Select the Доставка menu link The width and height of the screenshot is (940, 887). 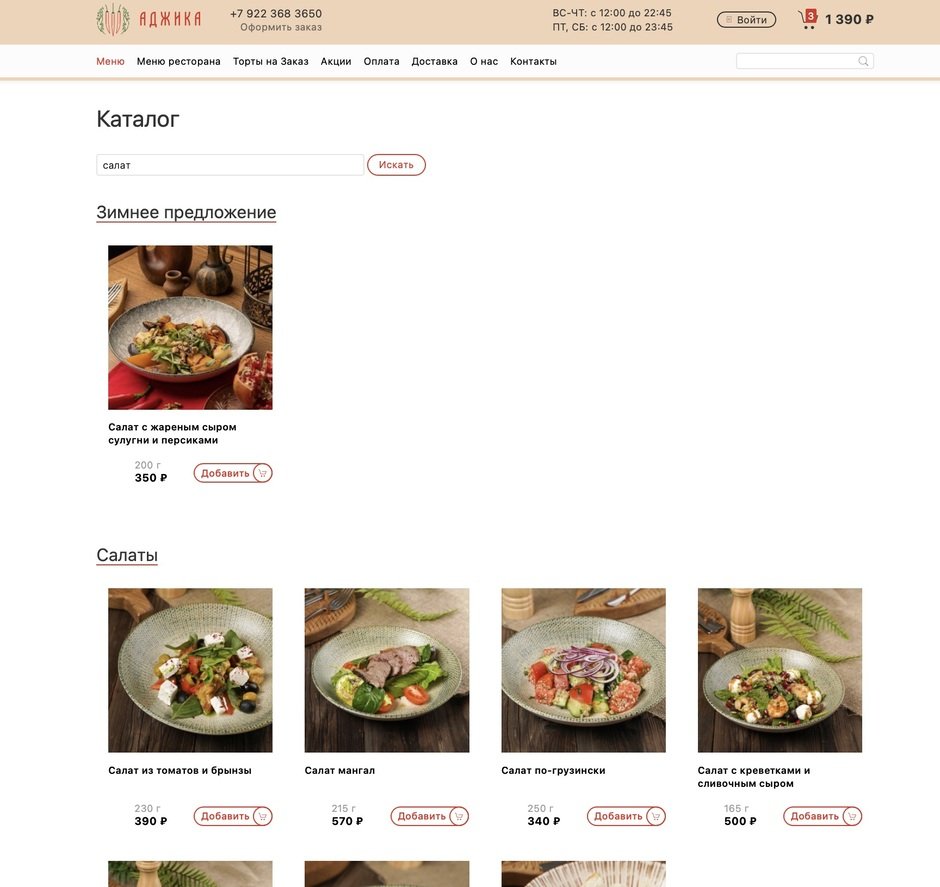click(435, 61)
